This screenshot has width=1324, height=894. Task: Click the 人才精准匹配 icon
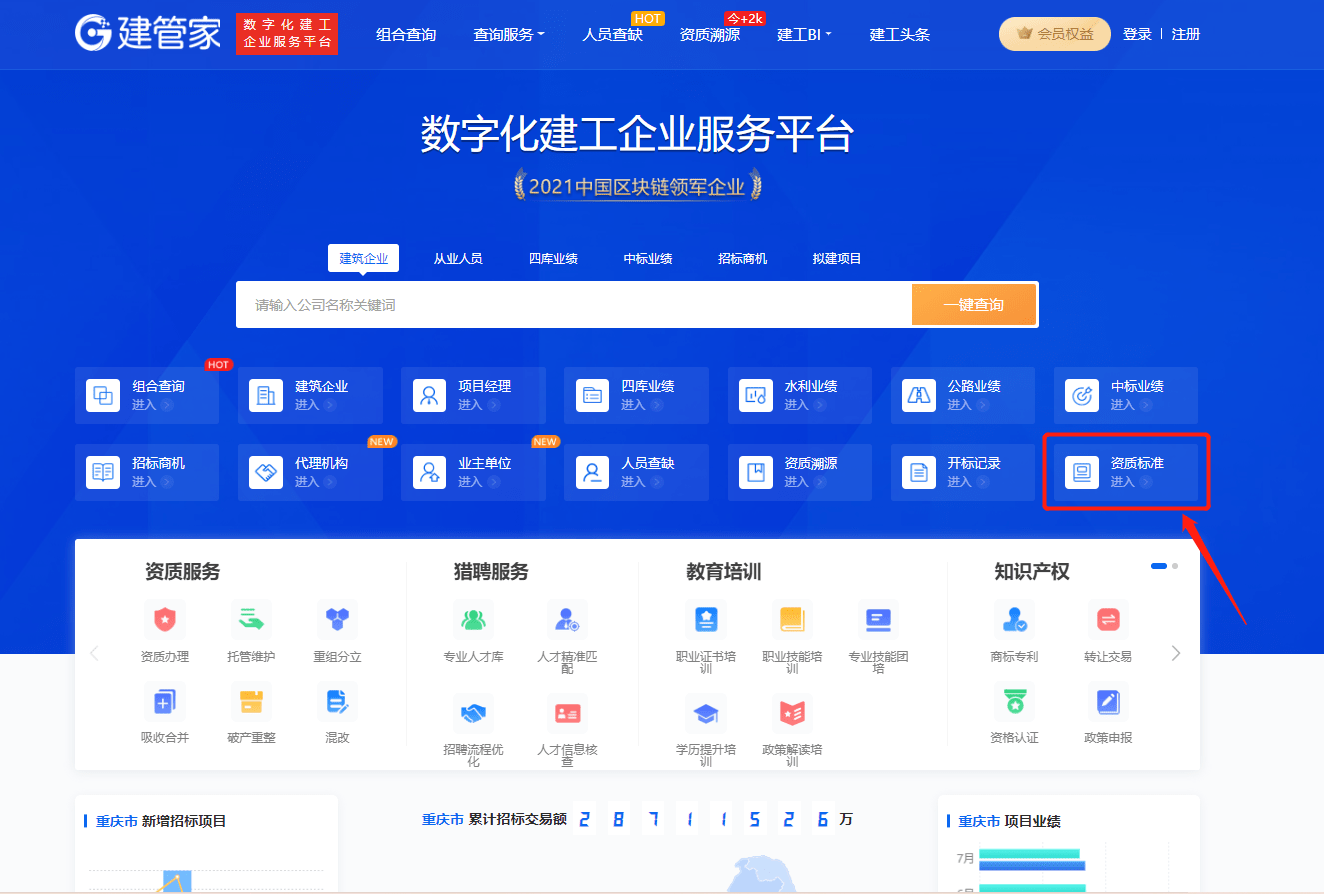click(x=567, y=620)
